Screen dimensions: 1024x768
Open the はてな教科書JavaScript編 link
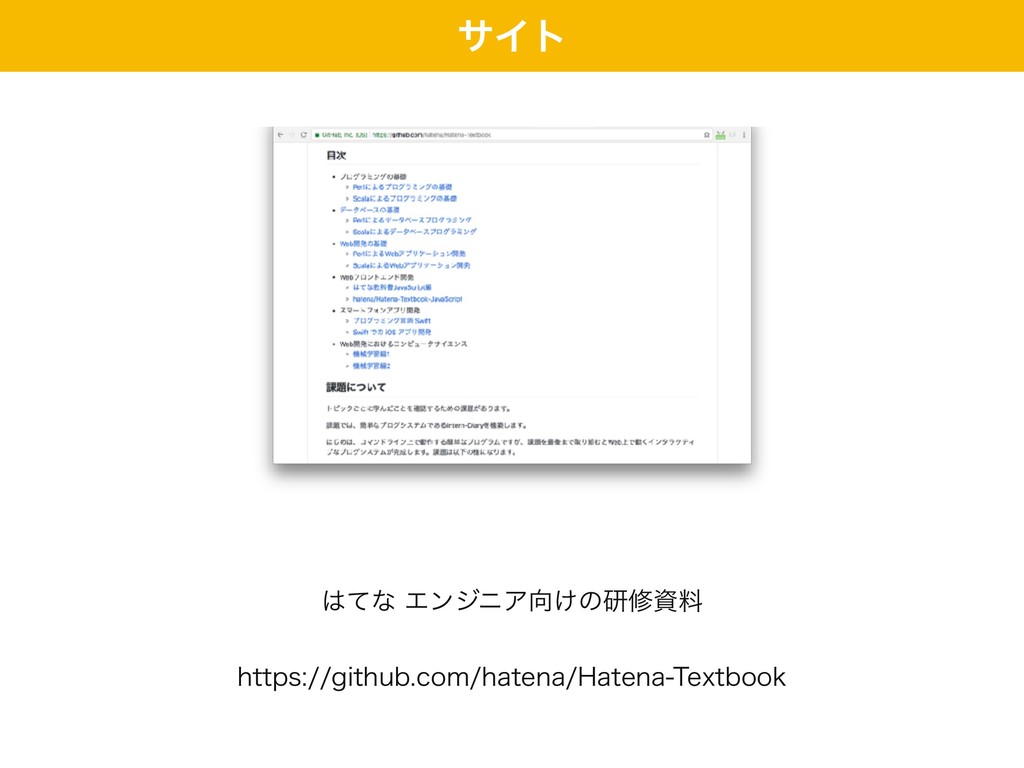[392, 287]
